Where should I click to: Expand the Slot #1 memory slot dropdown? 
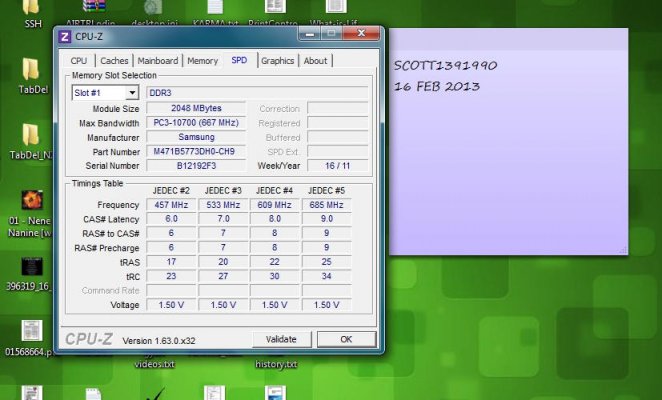[x=132, y=93]
